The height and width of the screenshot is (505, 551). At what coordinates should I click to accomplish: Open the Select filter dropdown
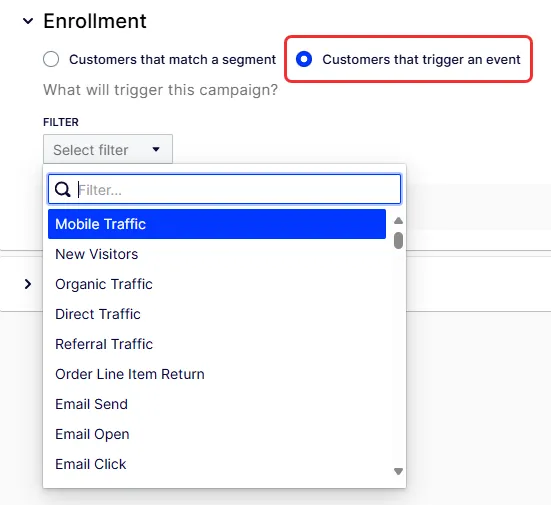(108, 149)
